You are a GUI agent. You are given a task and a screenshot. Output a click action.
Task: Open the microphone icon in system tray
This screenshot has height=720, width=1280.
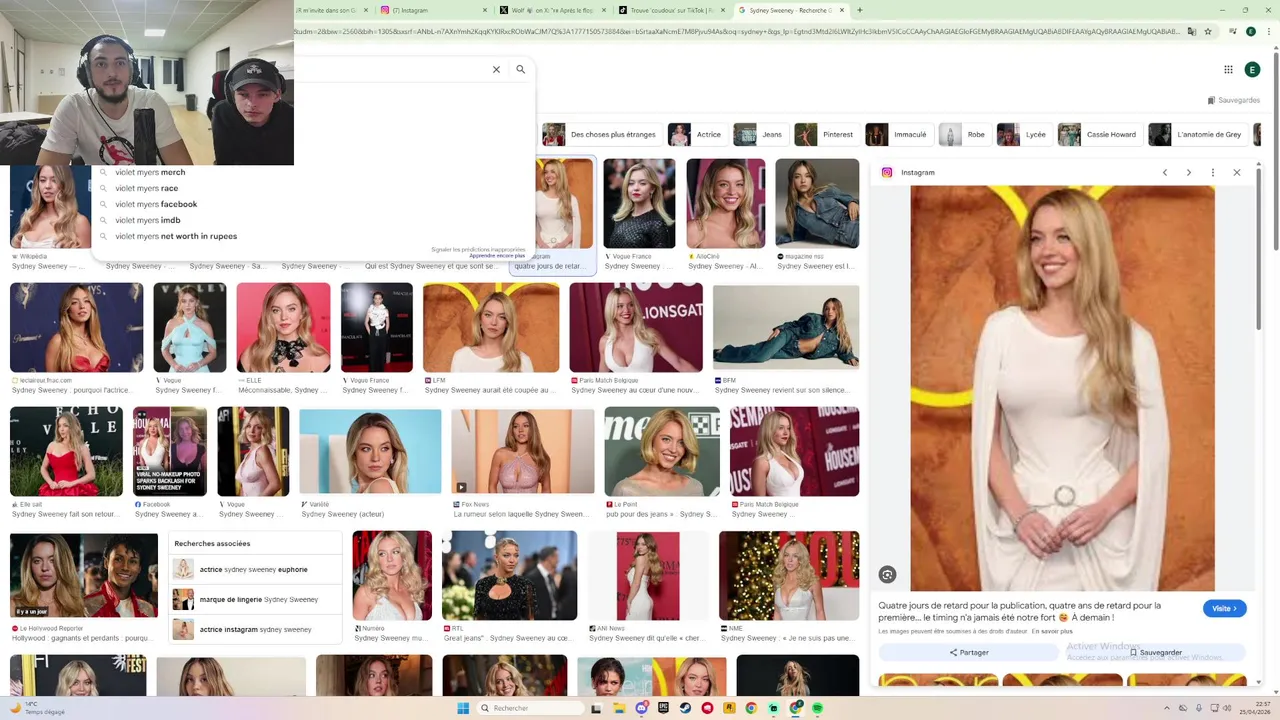click(x=1199, y=708)
